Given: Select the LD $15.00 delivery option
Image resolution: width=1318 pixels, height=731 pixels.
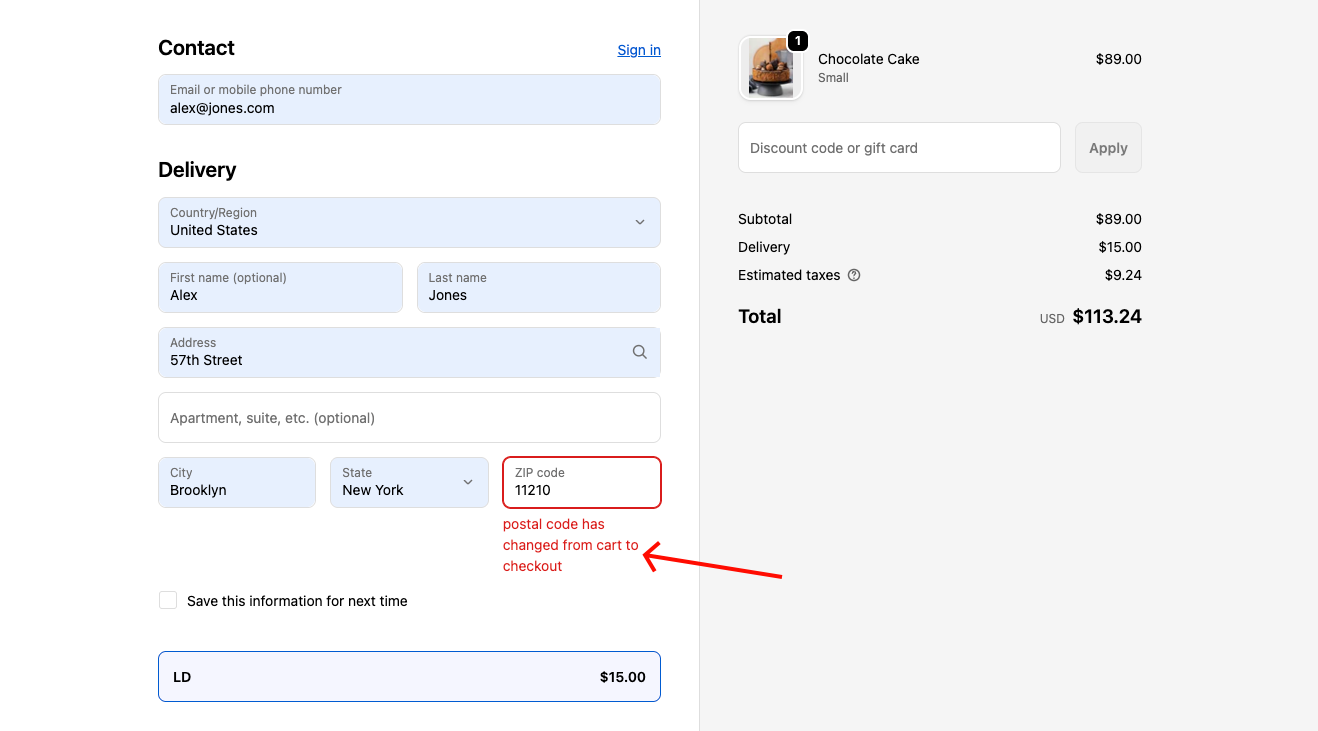Looking at the screenshot, I should click(409, 677).
